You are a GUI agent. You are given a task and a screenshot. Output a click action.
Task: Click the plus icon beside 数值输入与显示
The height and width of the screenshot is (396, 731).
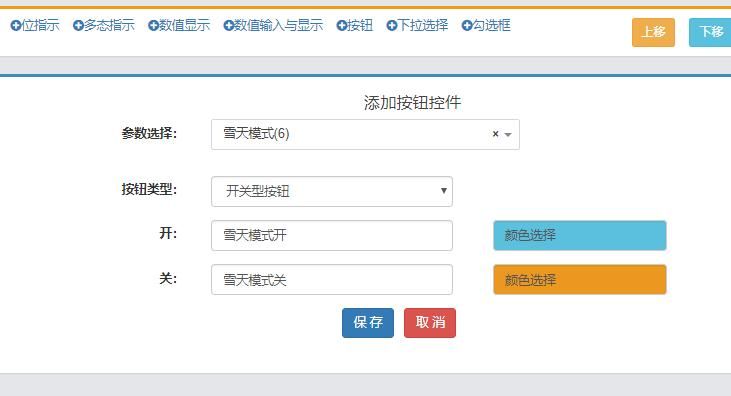(228, 25)
